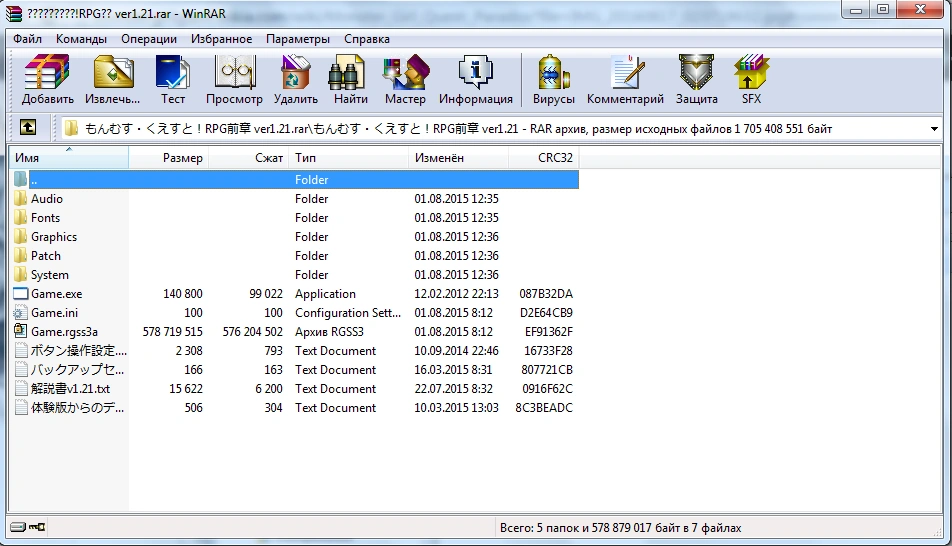
Task: Click the Защита (Protect) shield icon
Action: [696, 79]
